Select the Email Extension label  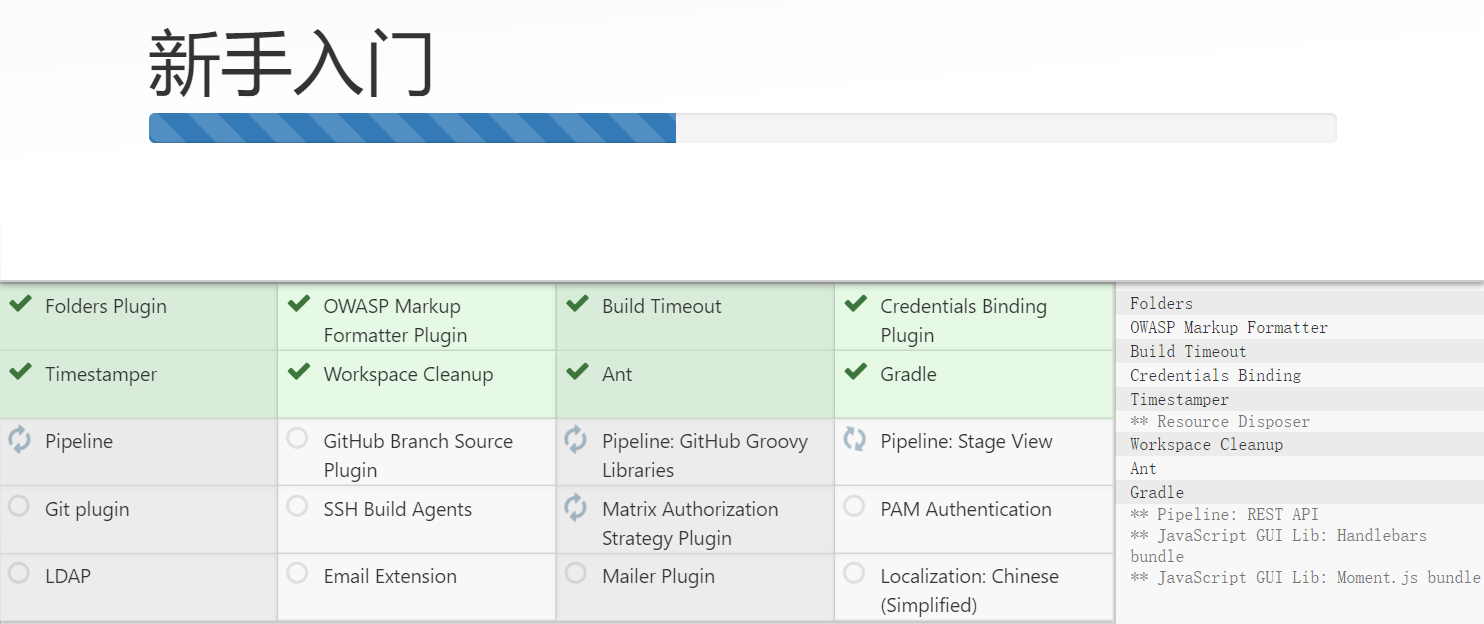390,576
